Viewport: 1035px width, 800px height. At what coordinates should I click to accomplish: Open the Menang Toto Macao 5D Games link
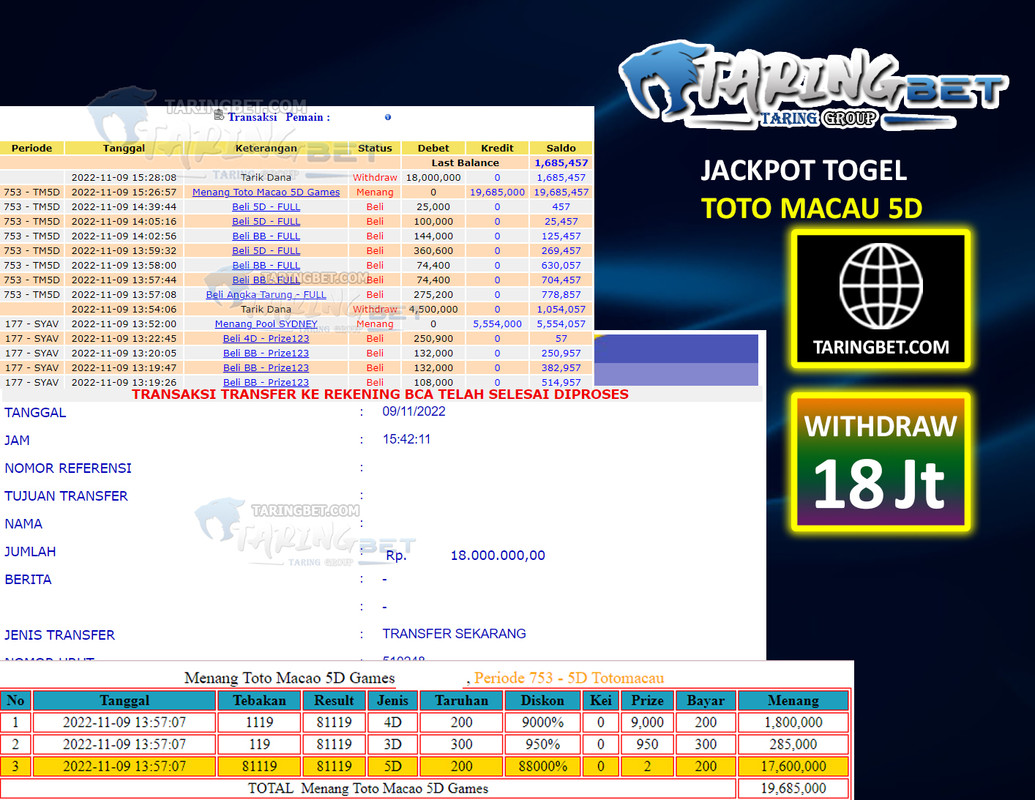pyautogui.click(x=266, y=192)
